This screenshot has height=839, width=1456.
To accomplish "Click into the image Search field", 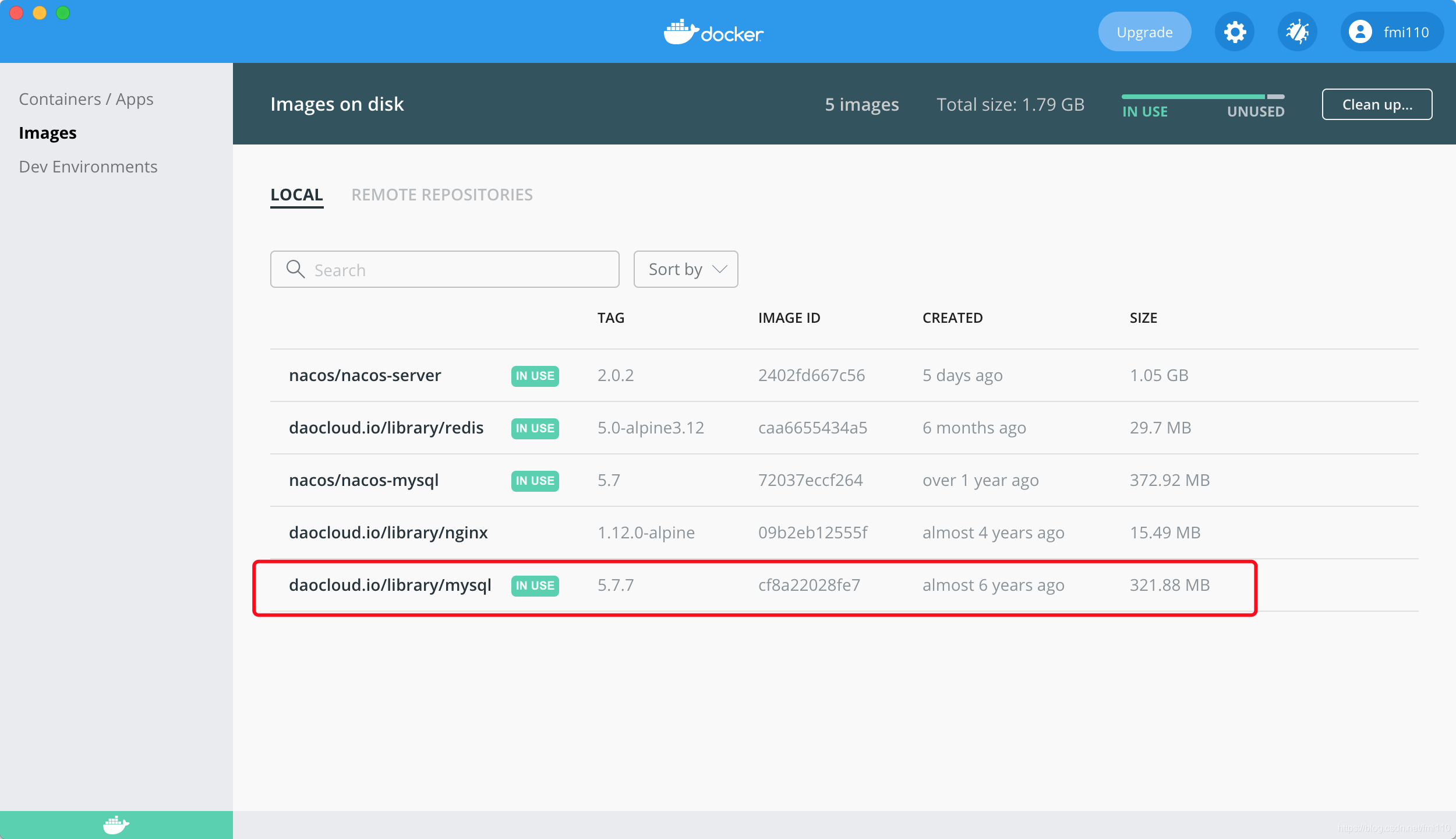I will [x=460, y=270].
